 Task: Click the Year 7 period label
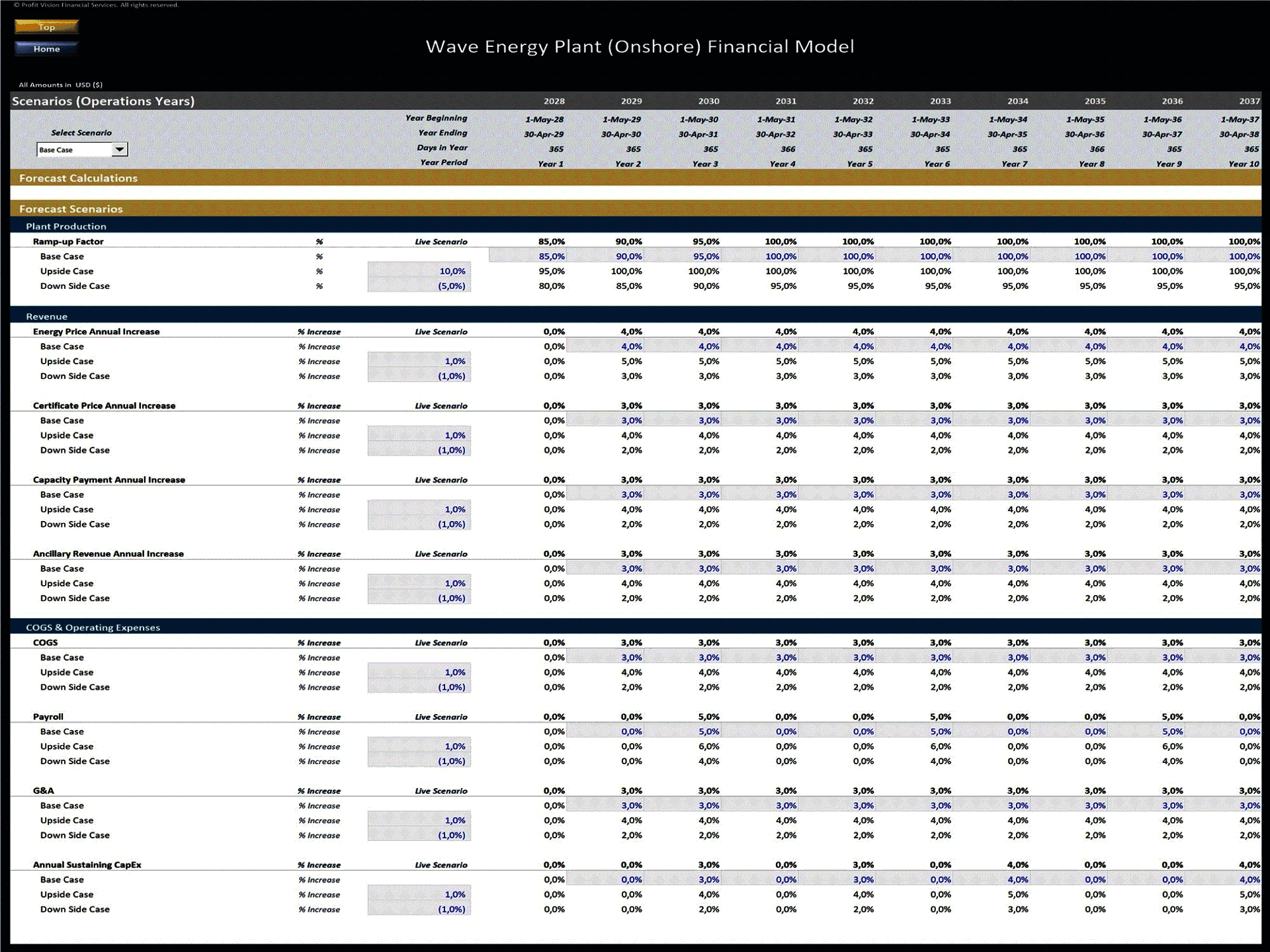[x=1014, y=164]
